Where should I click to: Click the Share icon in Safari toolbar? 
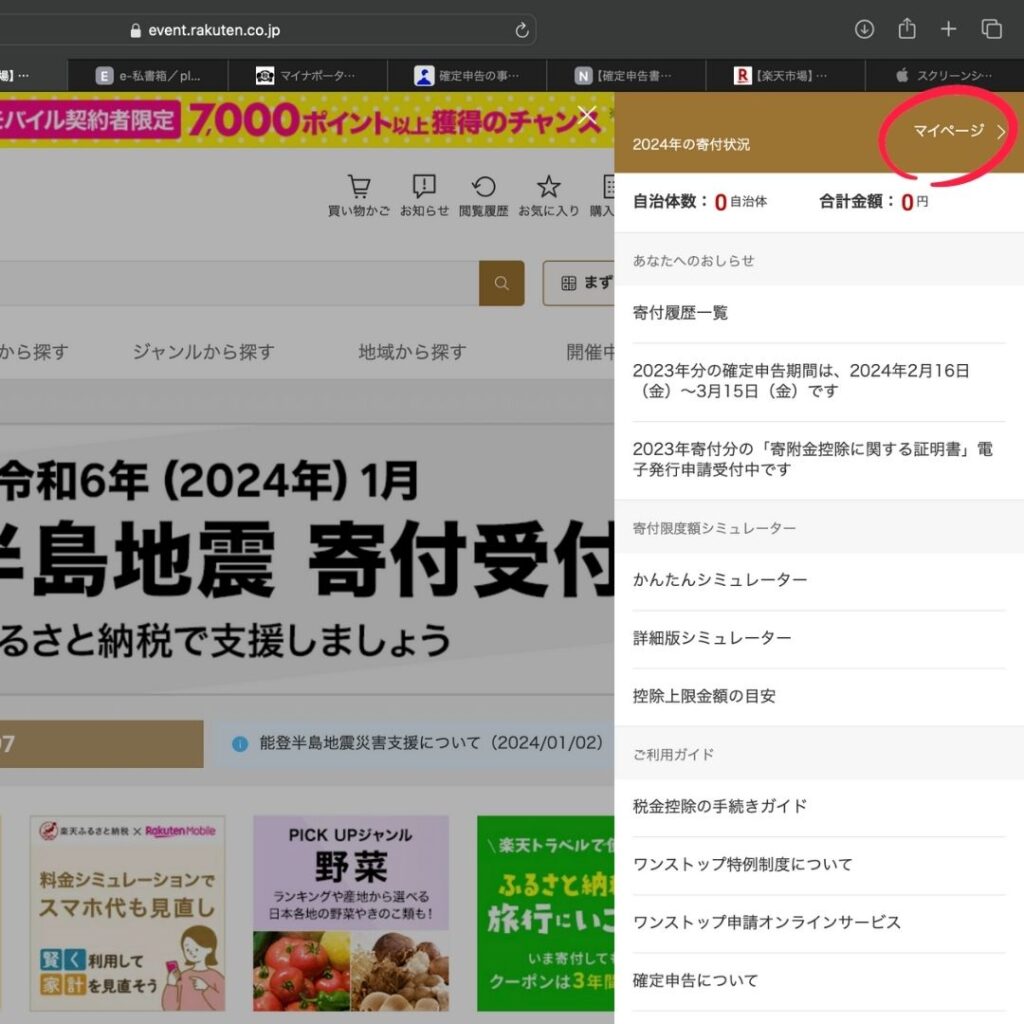point(906,29)
